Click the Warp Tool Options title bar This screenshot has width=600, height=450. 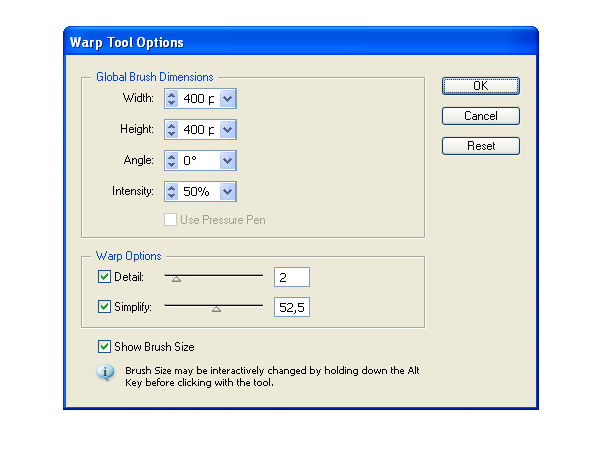point(301,42)
